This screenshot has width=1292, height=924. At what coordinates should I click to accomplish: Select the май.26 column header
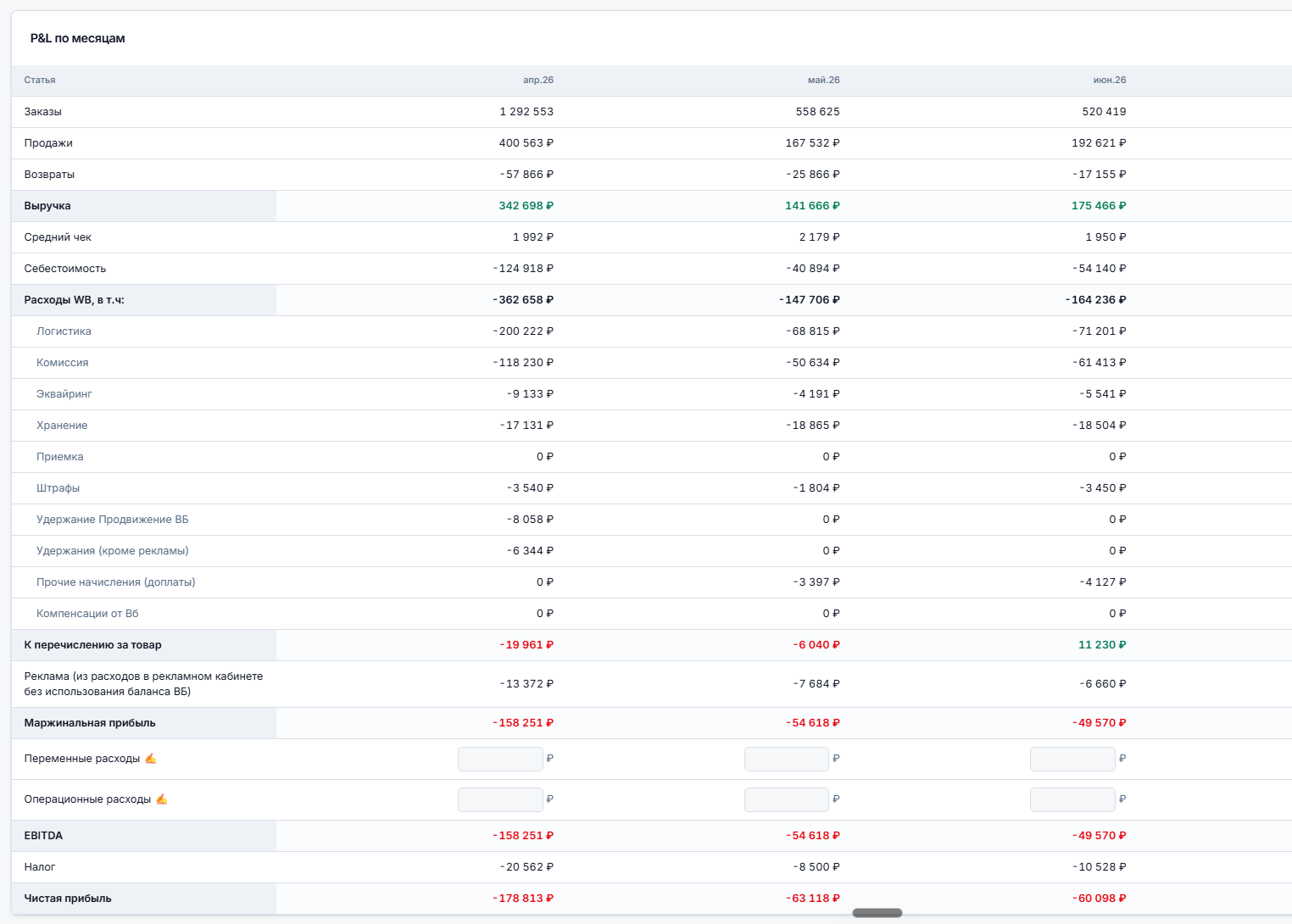pos(824,80)
